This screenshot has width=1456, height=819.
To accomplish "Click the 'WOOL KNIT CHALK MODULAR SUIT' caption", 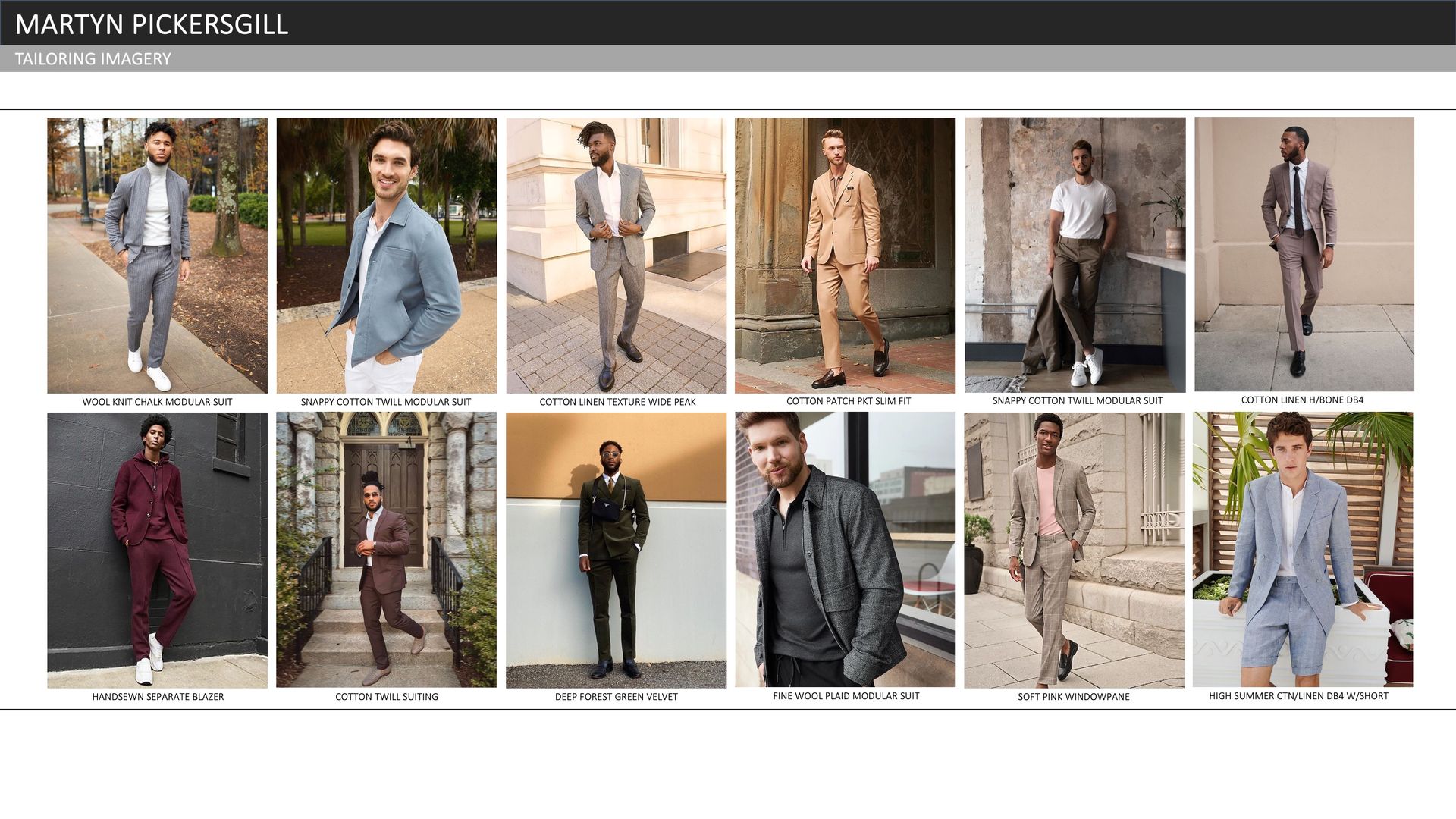I will pos(157,402).
